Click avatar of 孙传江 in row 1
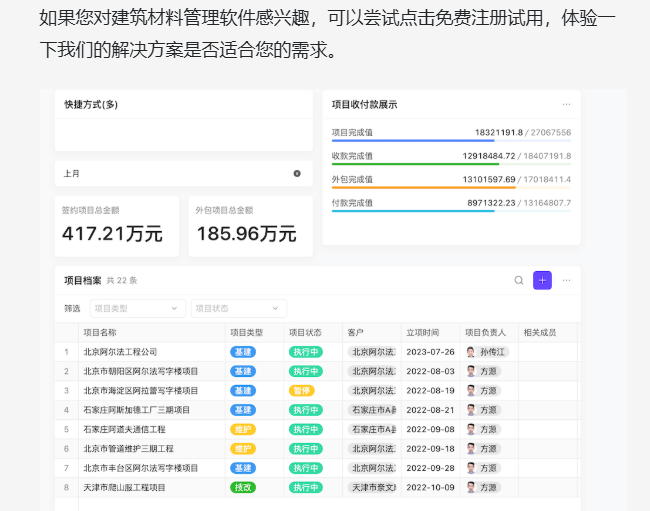The image size is (650, 511). tap(471, 352)
